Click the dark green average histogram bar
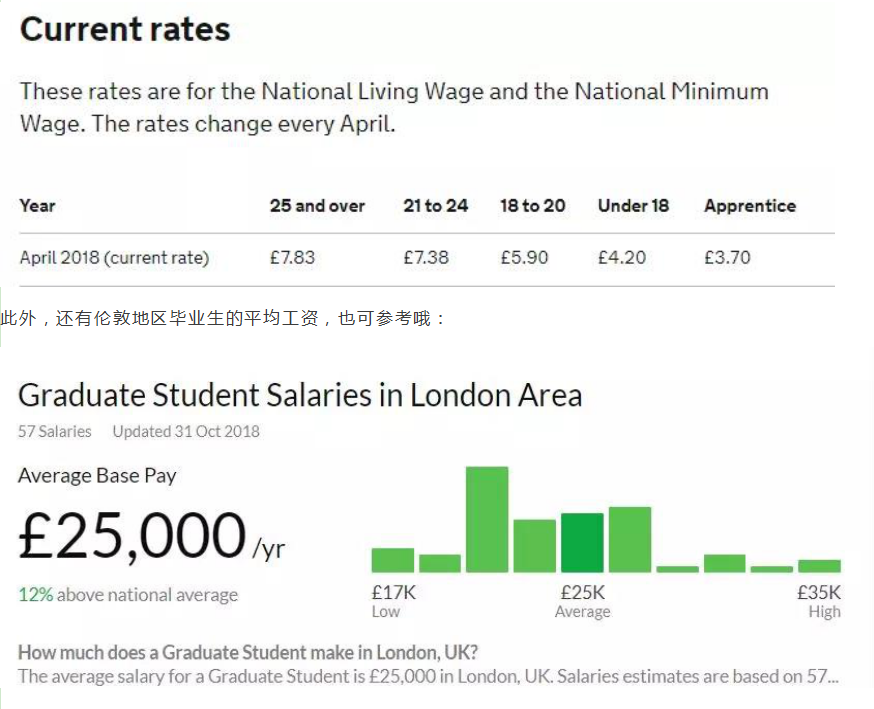Screen dimensions: 874x709 pyautogui.click(x=582, y=543)
